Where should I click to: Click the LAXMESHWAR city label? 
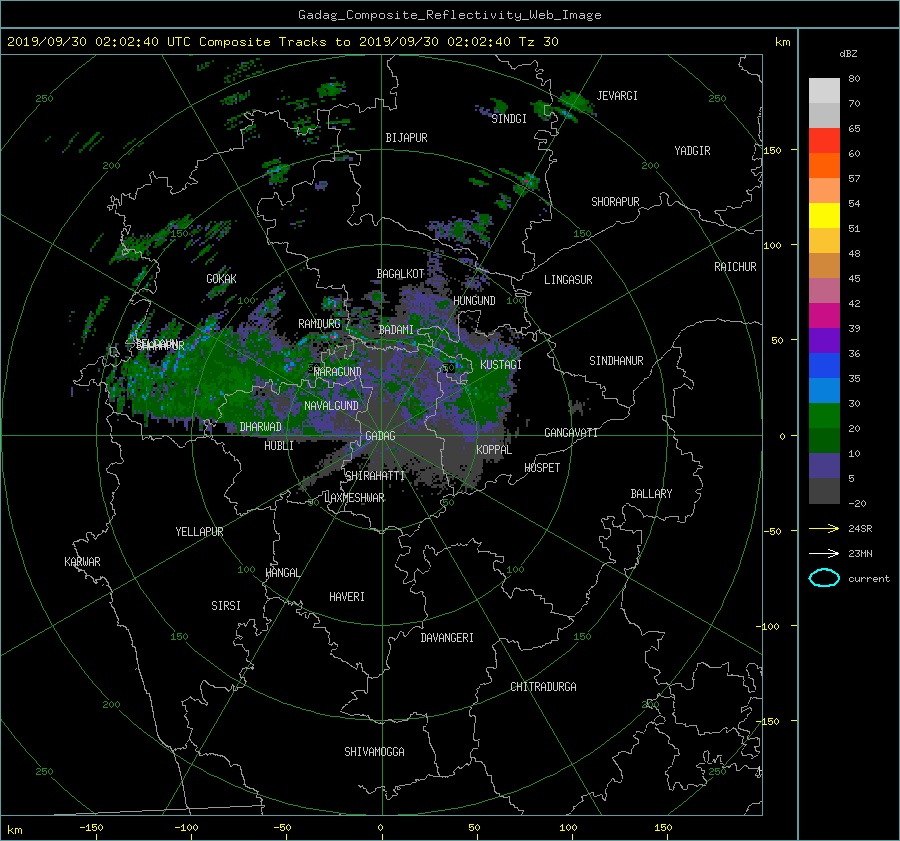[x=354, y=498]
